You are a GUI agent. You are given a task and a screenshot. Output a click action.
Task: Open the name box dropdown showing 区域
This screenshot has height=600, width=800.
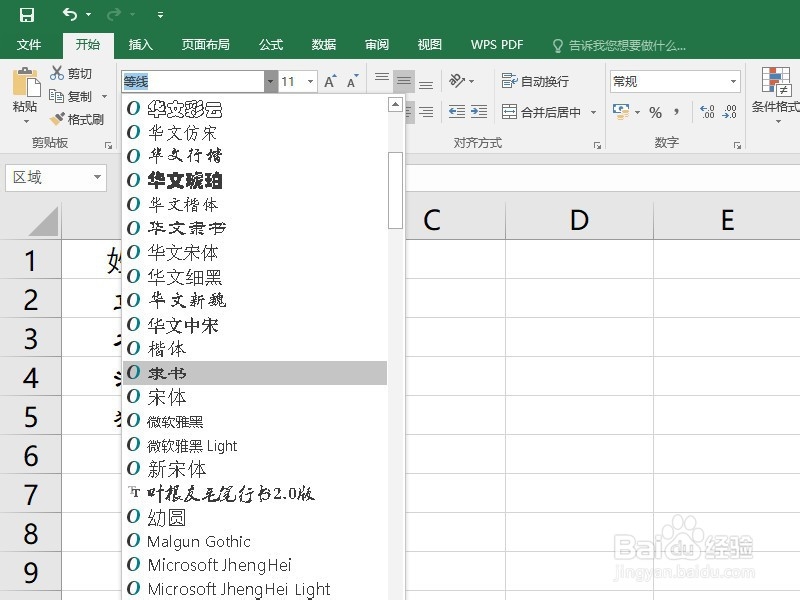tap(97, 177)
